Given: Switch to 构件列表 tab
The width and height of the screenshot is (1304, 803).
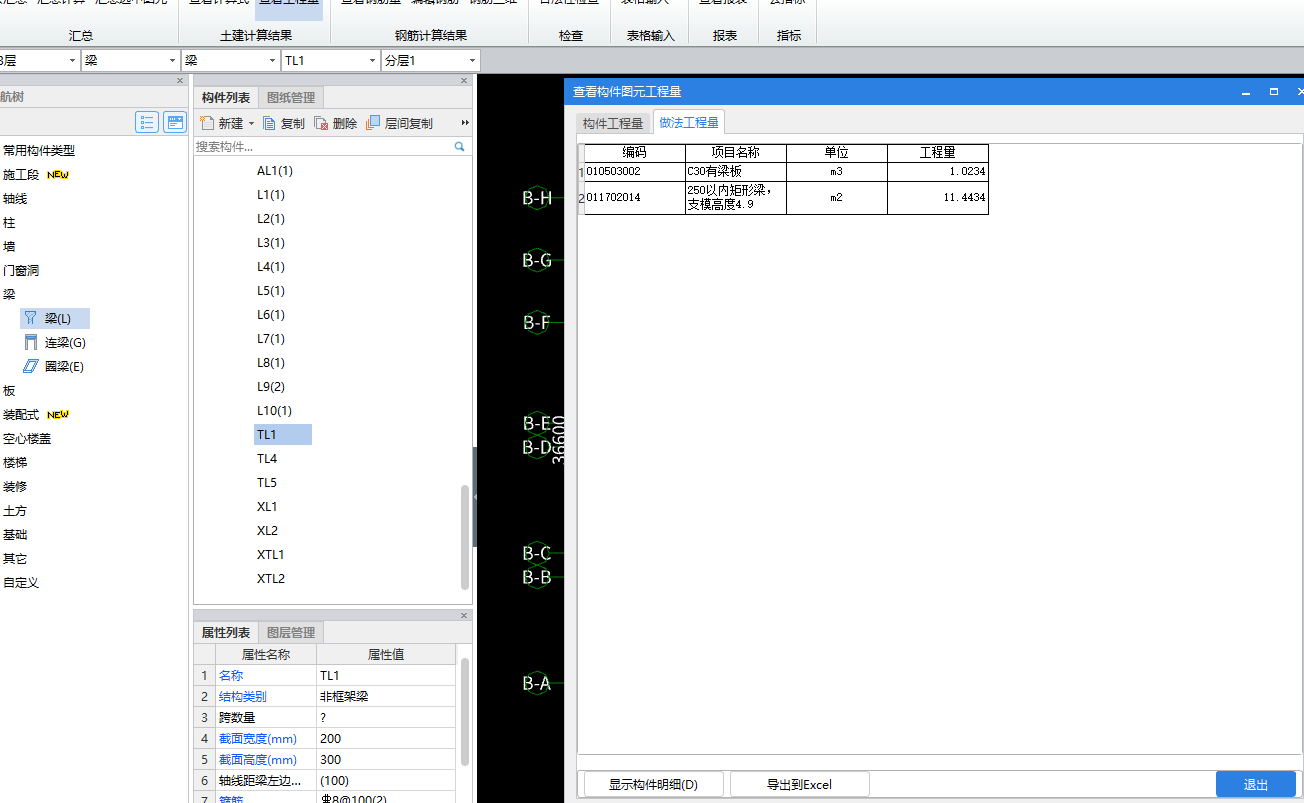Looking at the screenshot, I should pyautogui.click(x=226, y=97).
